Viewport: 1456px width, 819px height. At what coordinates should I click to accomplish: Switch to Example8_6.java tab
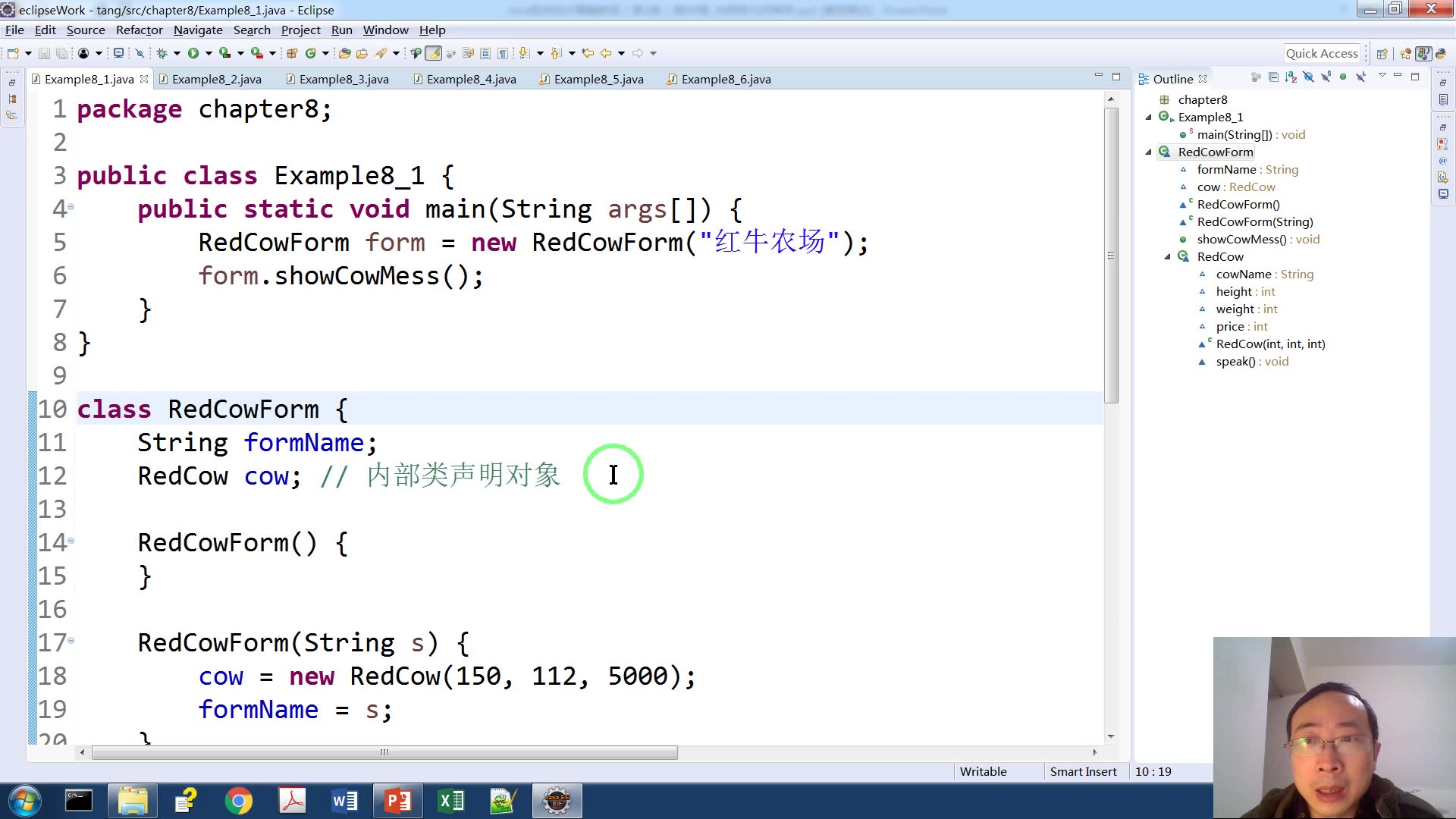click(x=726, y=79)
